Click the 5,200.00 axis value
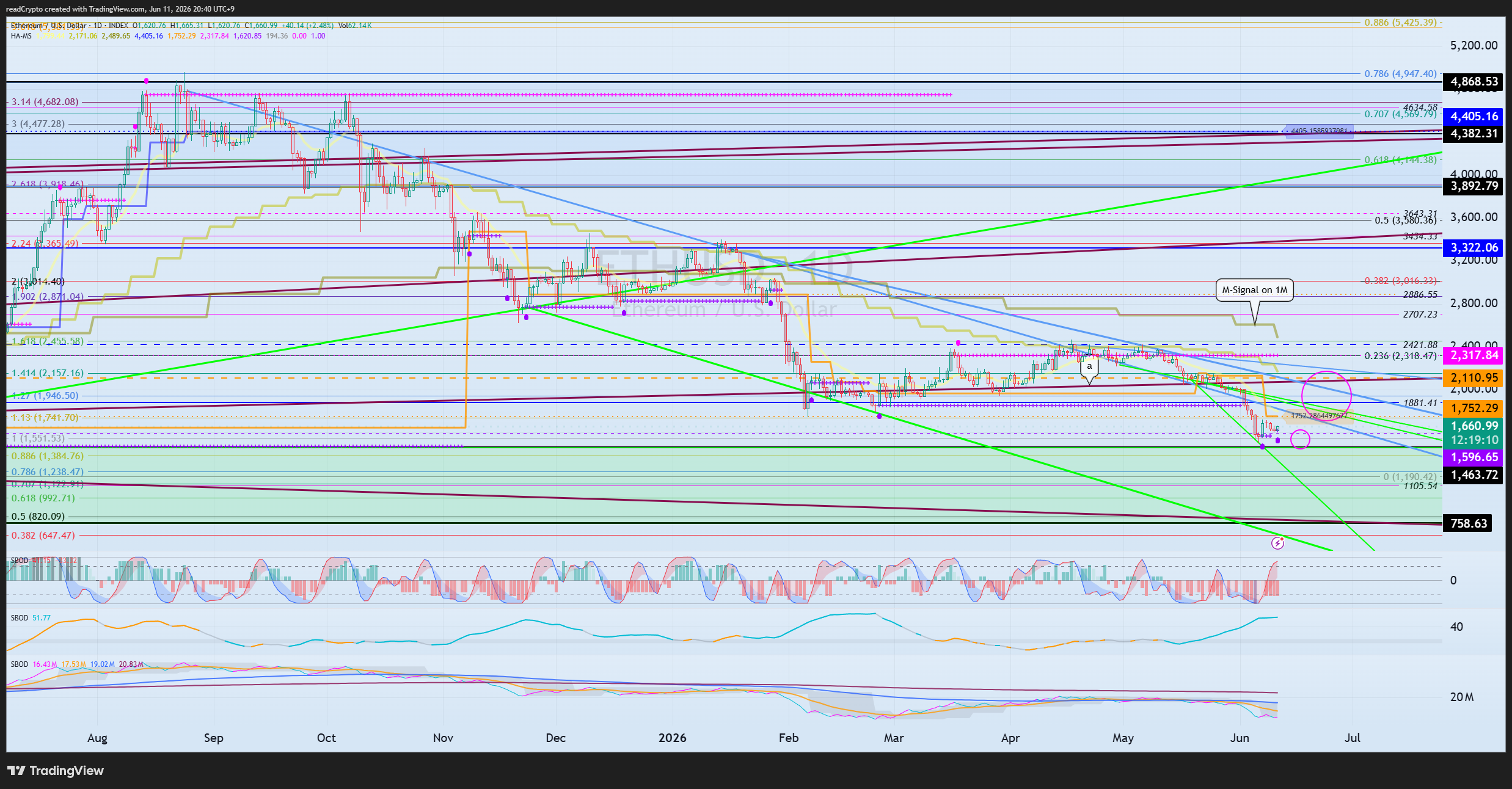Screen dimensions: 1512x789 (1474, 46)
